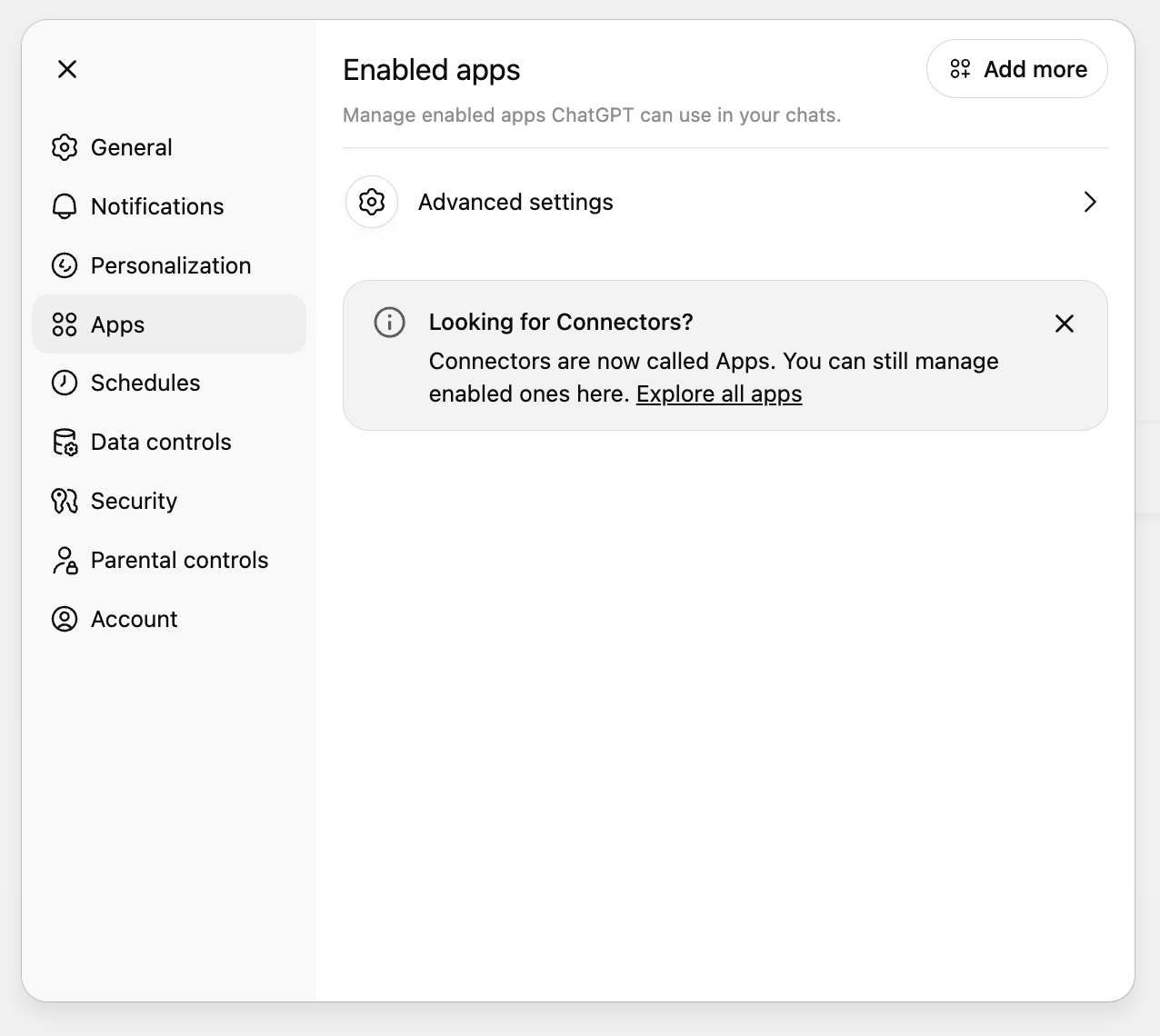
Task: Click the info icon in the Connectors banner
Action: (388, 323)
